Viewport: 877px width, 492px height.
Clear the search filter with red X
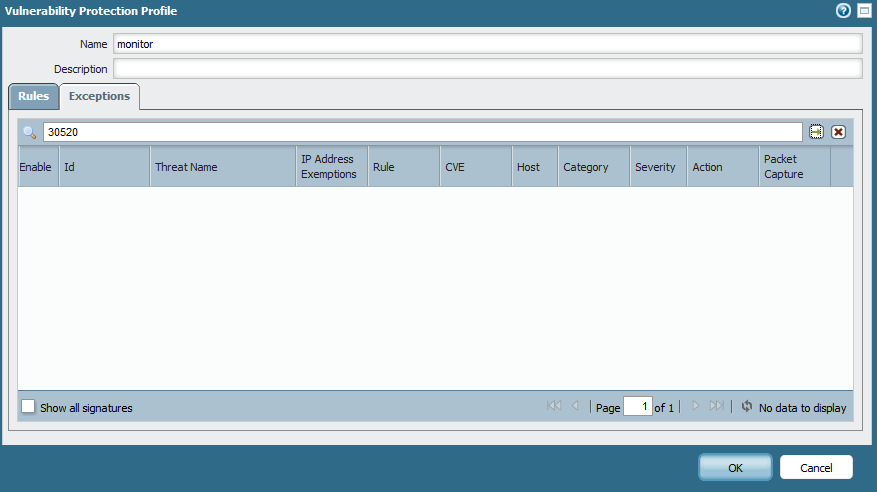tap(838, 132)
